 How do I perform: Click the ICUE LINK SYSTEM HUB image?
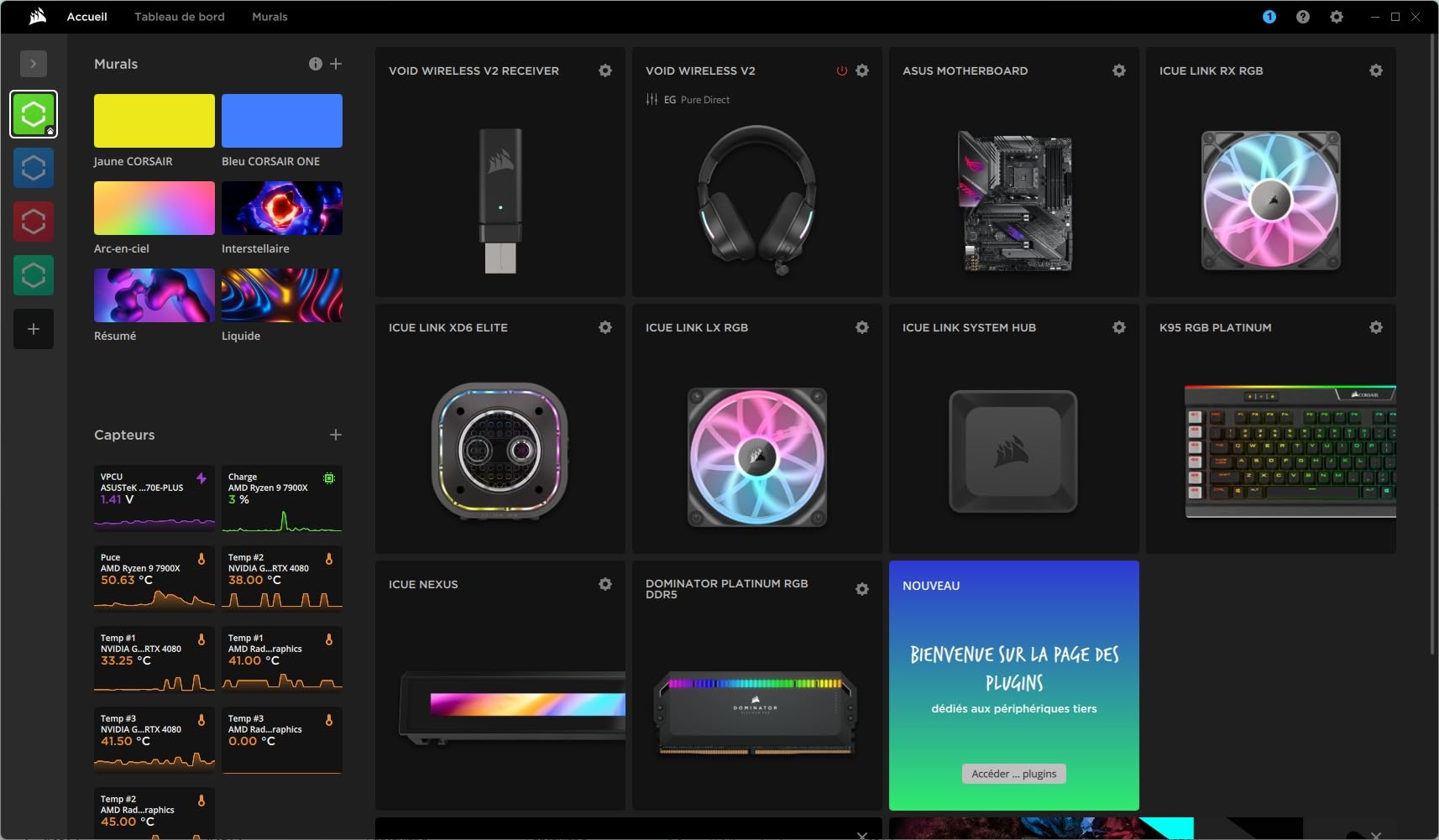click(x=1013, y=451)
